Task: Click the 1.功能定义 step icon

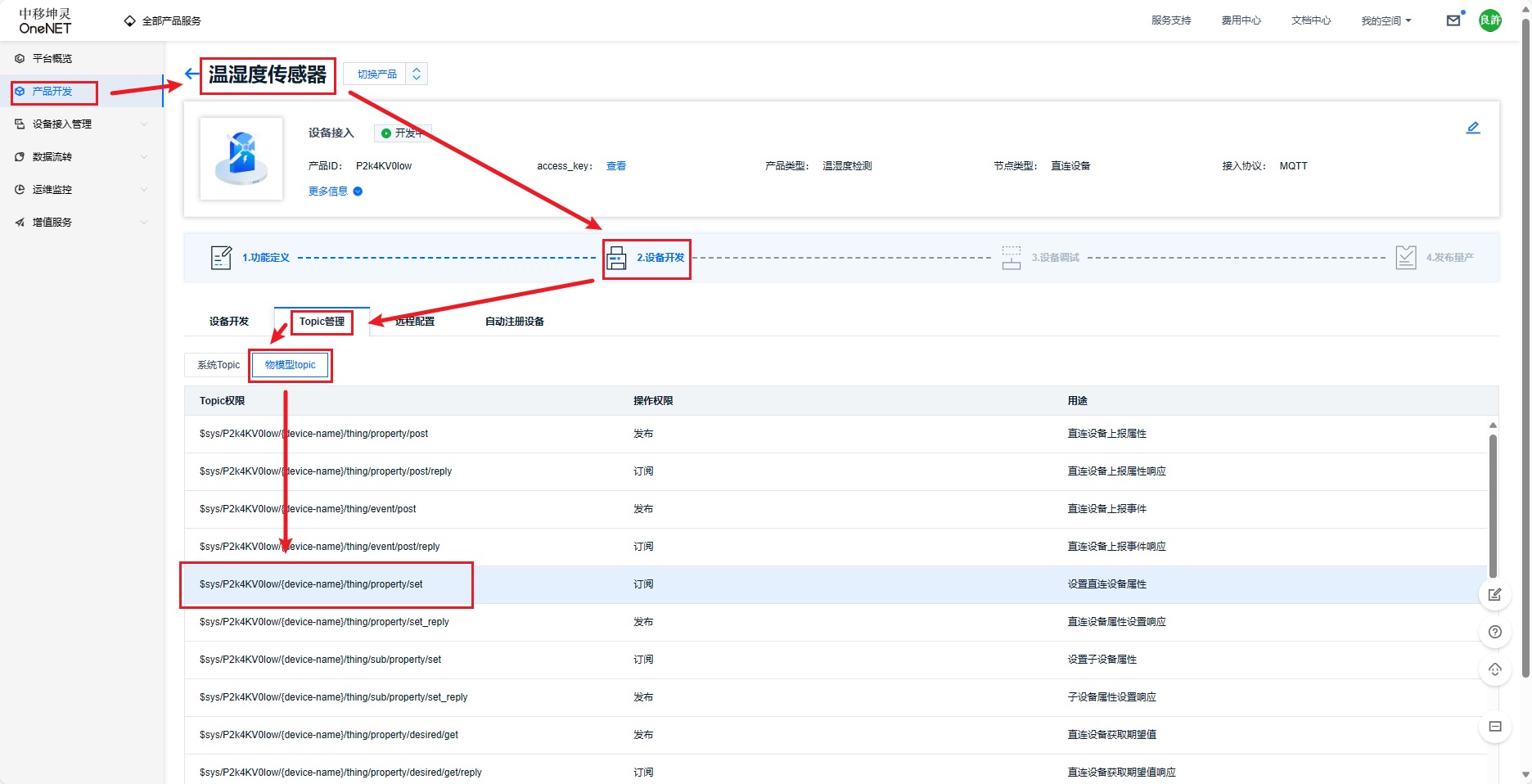Action: (221, 258)
